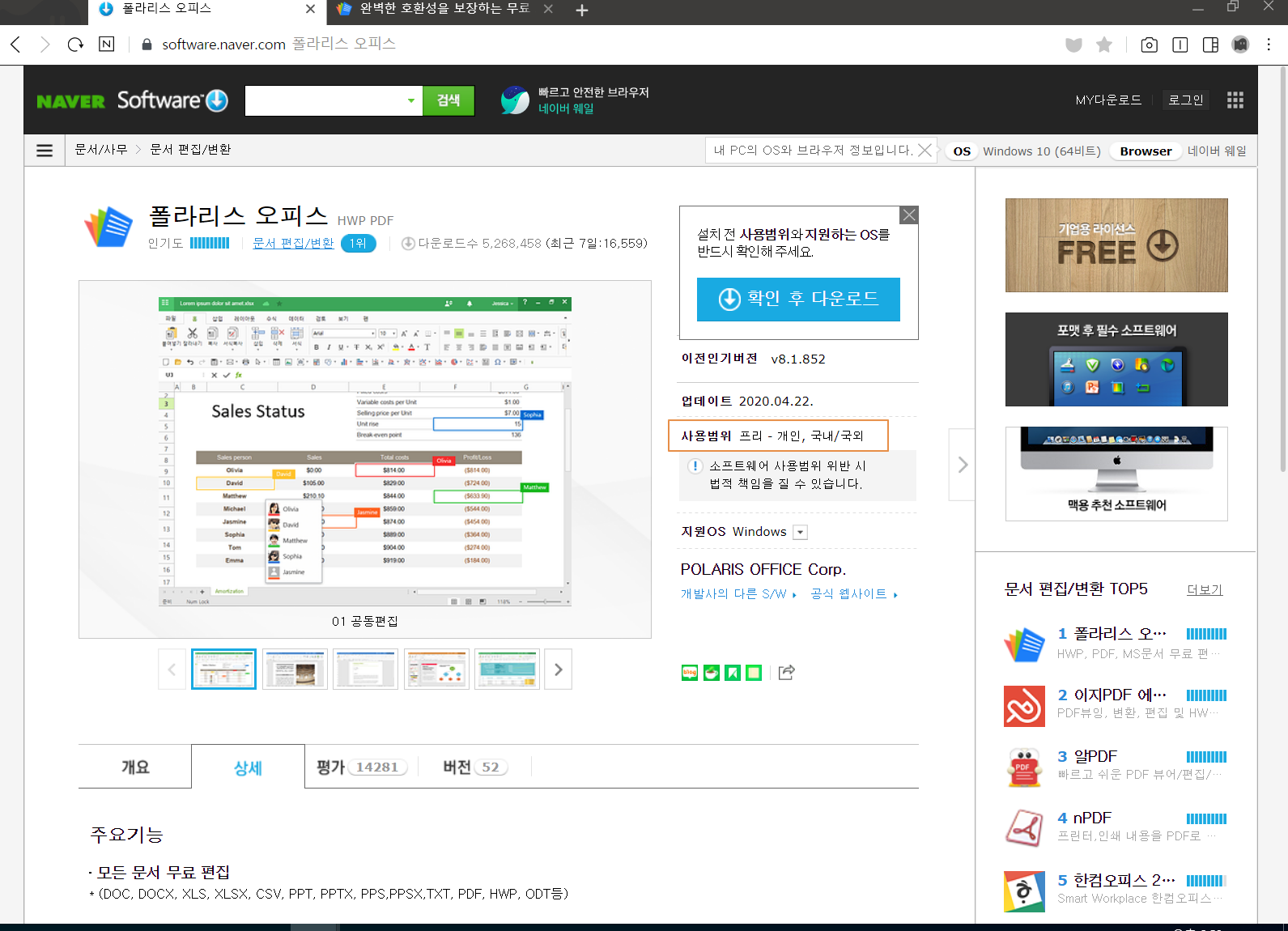This screenshot has height=931, width=1288.
Task: Click the page vertical scrollbar
Action: (1282, 270)
